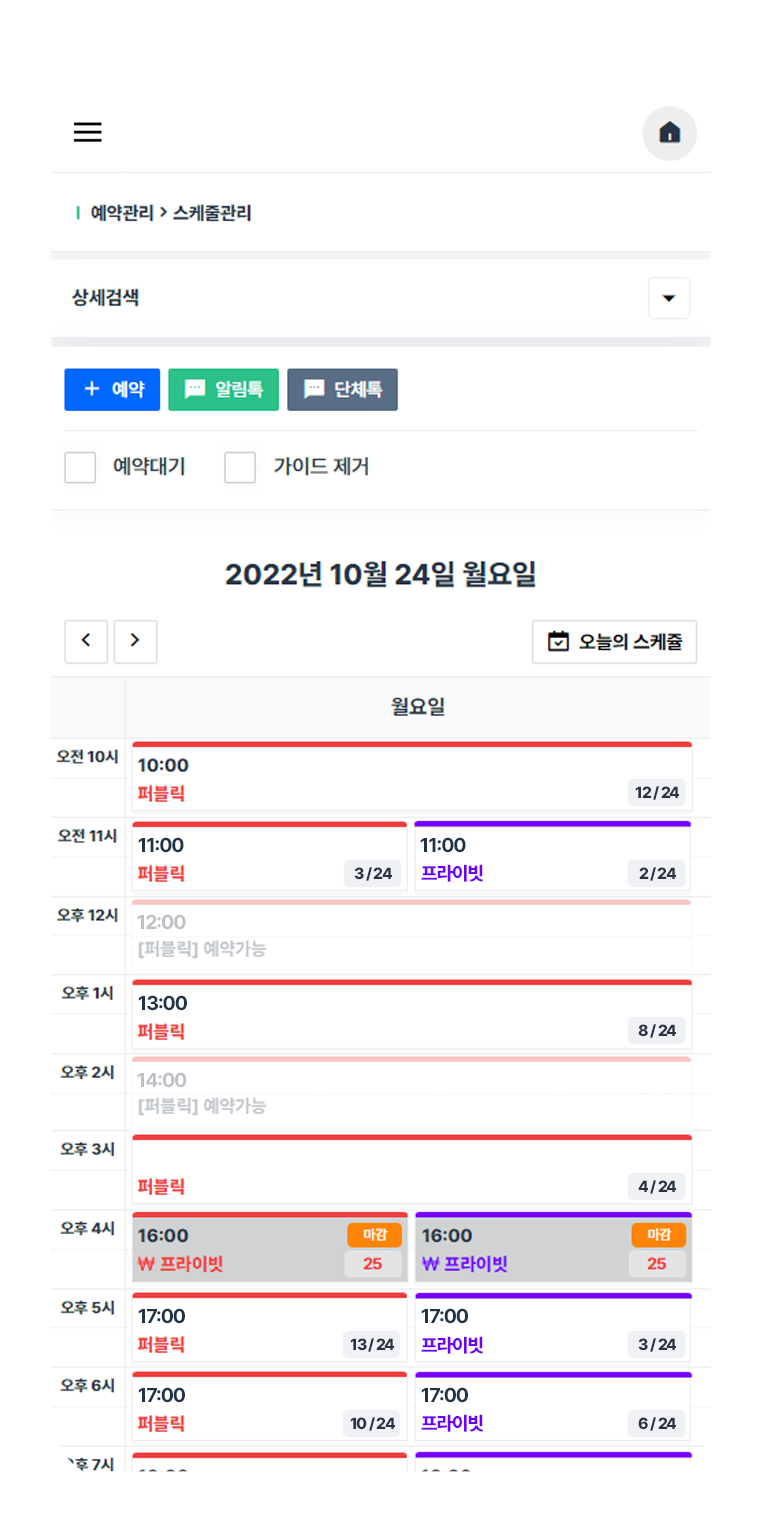This screenshot has width=762, height=1526.
Task: Click the 예약 button to create a booking
Action: click(x=112, y=389)
